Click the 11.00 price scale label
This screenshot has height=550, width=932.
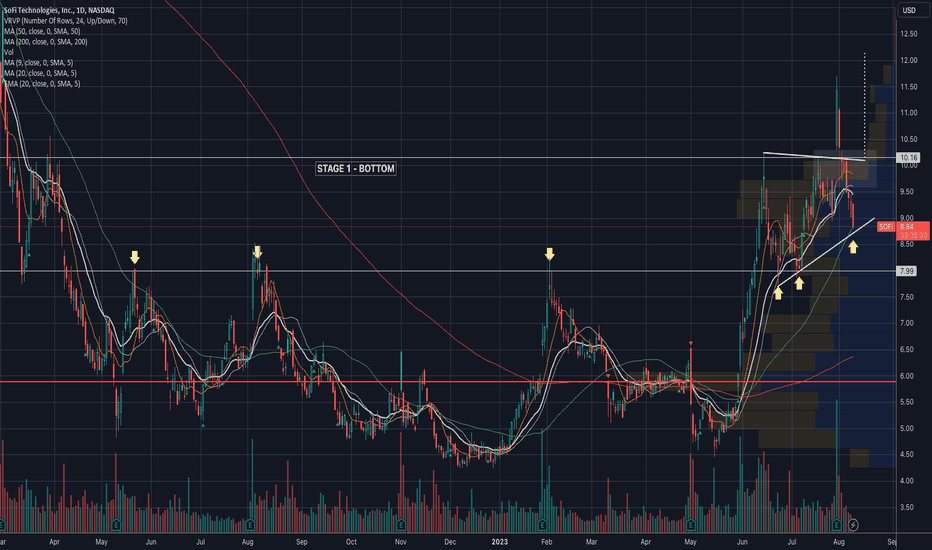(909, 113)
